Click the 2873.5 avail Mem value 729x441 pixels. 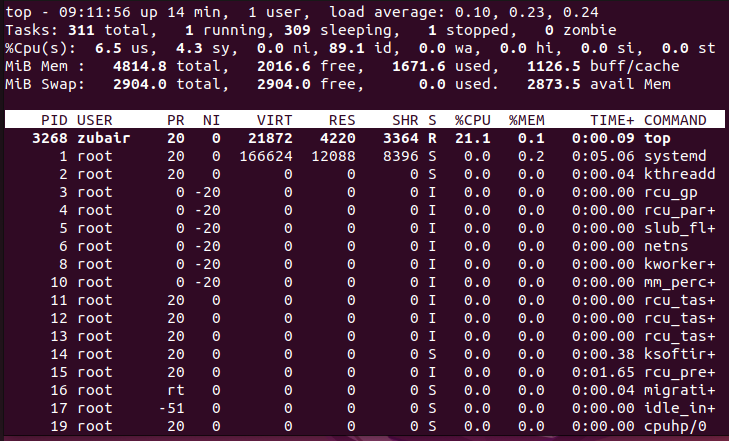coord(553,84)
